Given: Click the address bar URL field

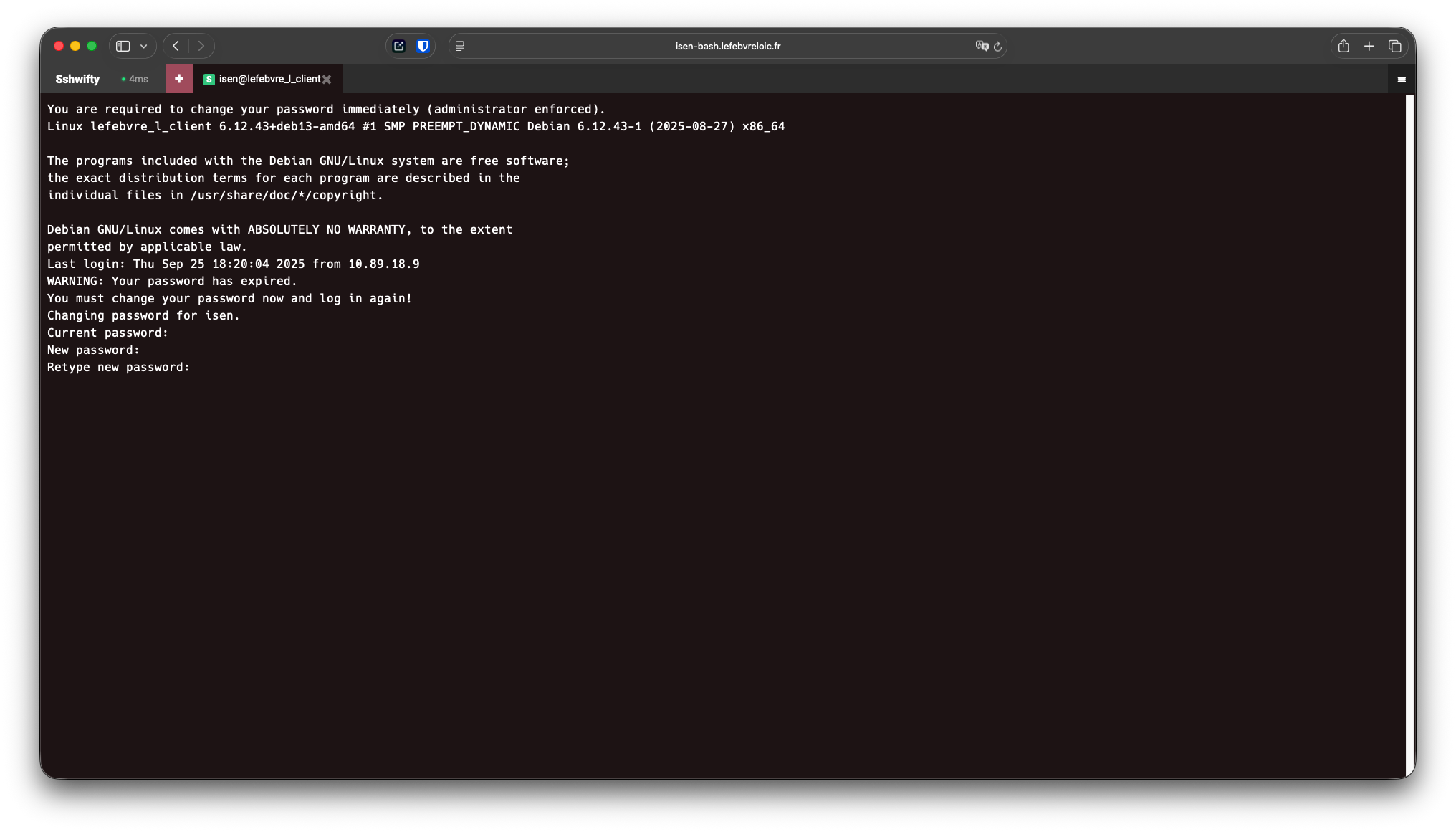Looking at the screenshot, I should [x=727, y=46].
